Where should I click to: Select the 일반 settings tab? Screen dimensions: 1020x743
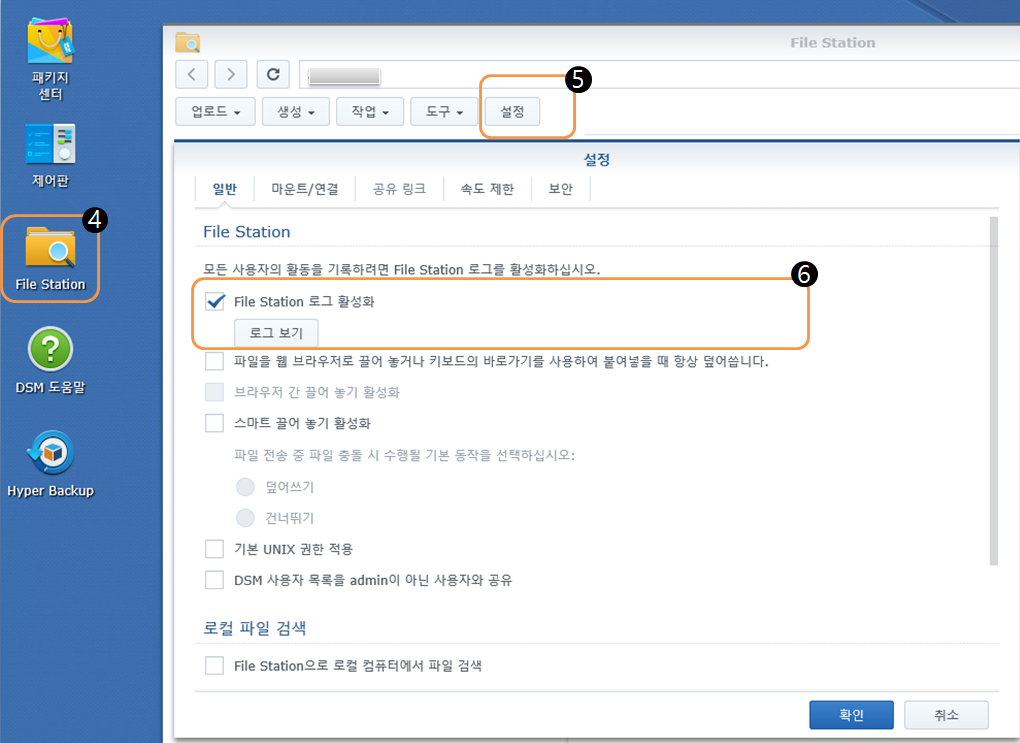tap(224, 189)
